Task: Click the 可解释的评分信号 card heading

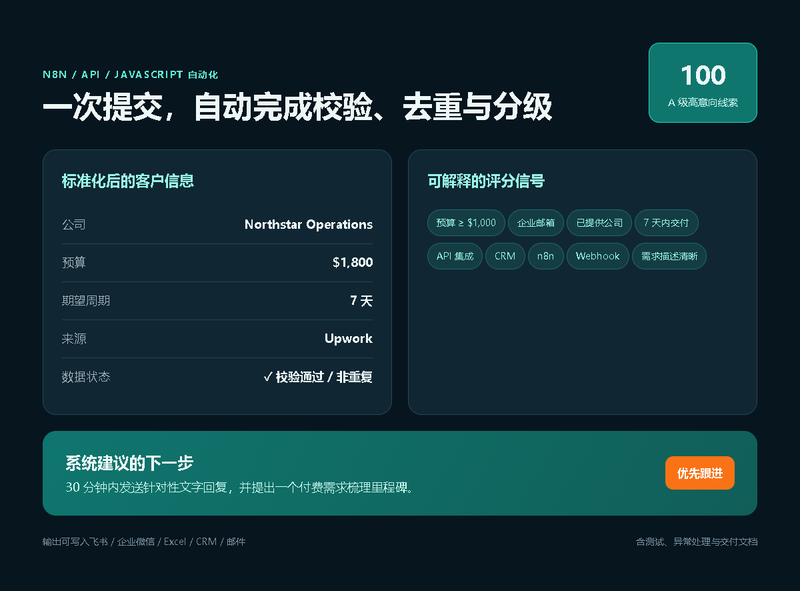Action: click(x=486, y=181)
